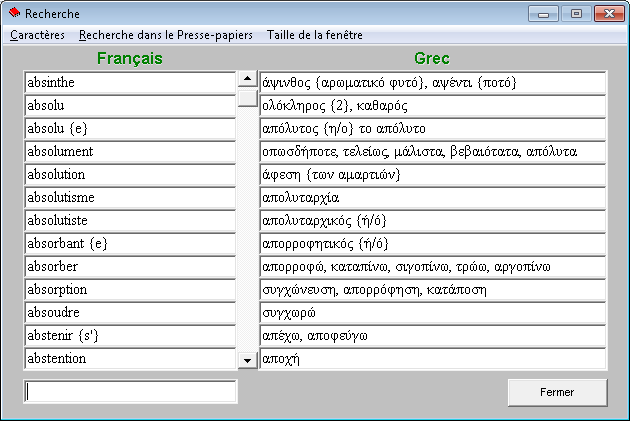Open Recherche dans le Presse-papiers menu
Viewport: 630px width, 421px height.
point(166,35)
